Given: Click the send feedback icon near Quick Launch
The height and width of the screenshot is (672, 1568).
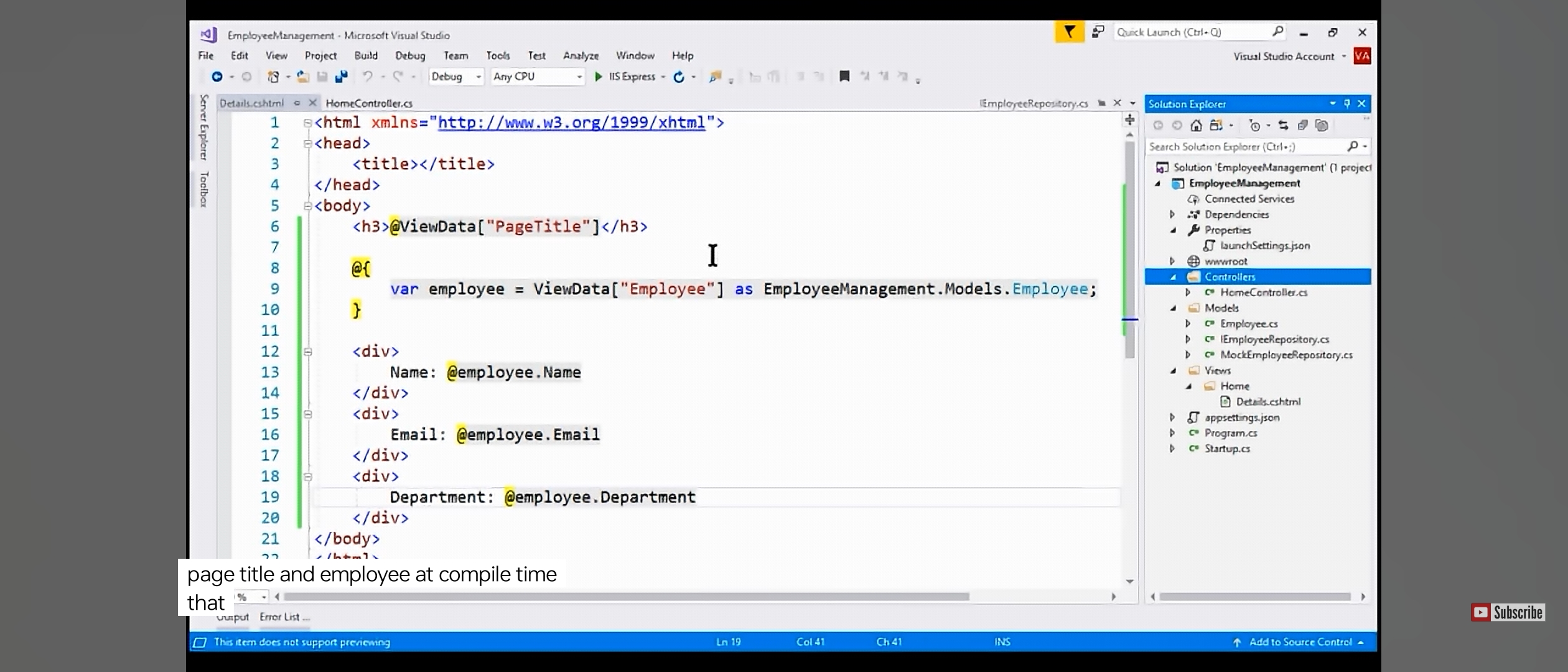Looking at the screenshot, I should tap(1098, 32).
